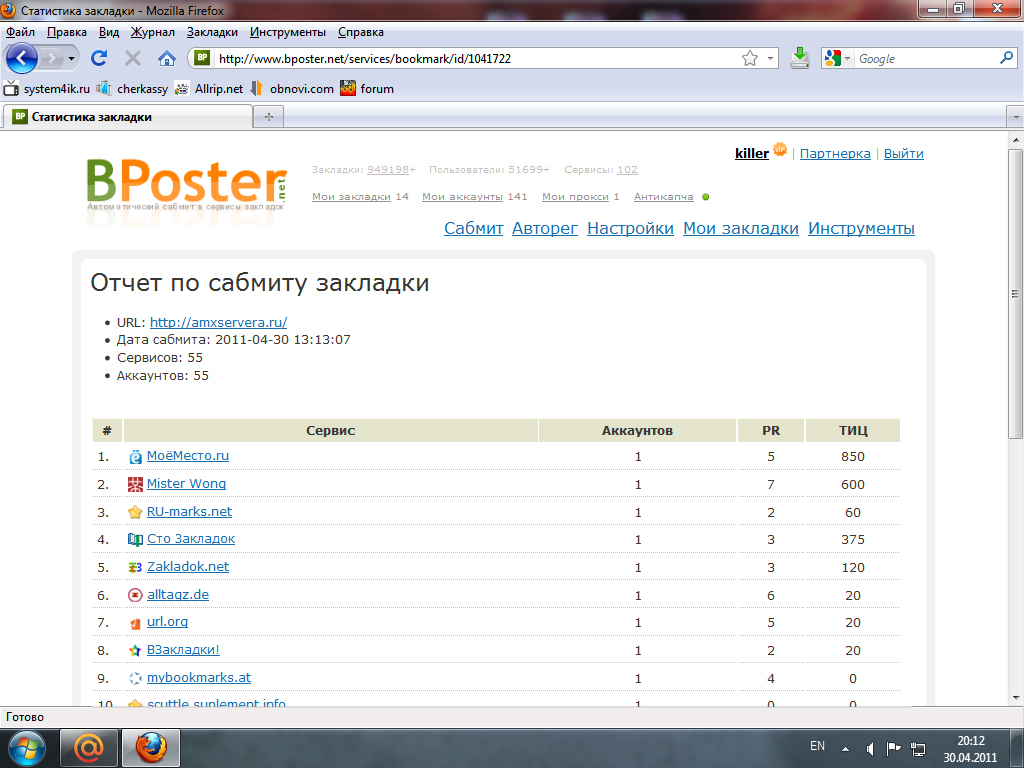Screen dimensions: 1024x768
Task: Open the Windows Start menu
Action: pyautogui.click(x=26, y=748)
